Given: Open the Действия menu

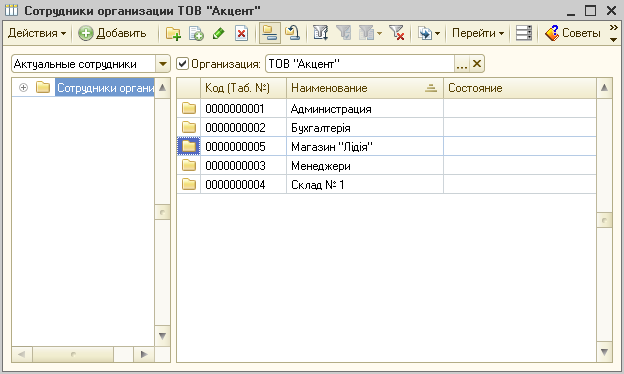Looking at the screenshot, I should [37, 33].
